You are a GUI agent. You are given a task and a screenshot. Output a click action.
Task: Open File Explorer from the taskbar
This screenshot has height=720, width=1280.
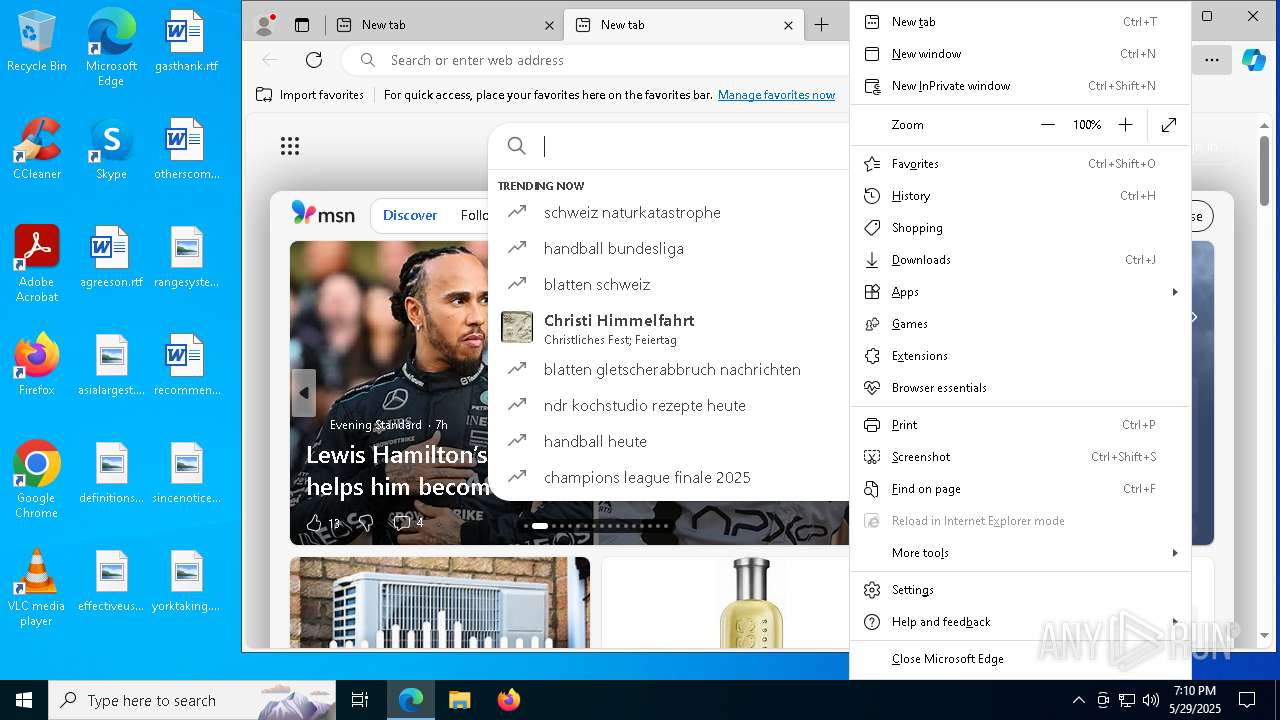click(459, 700)
